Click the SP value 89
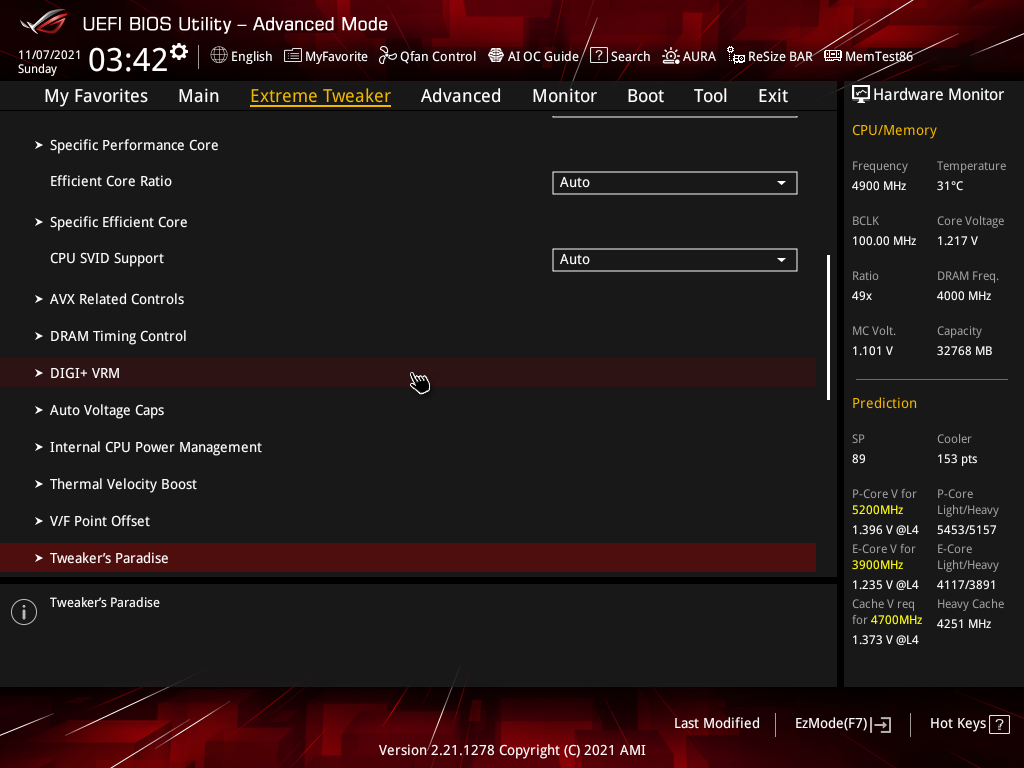The image size is (1024, 768). click(x=859, y=459)
